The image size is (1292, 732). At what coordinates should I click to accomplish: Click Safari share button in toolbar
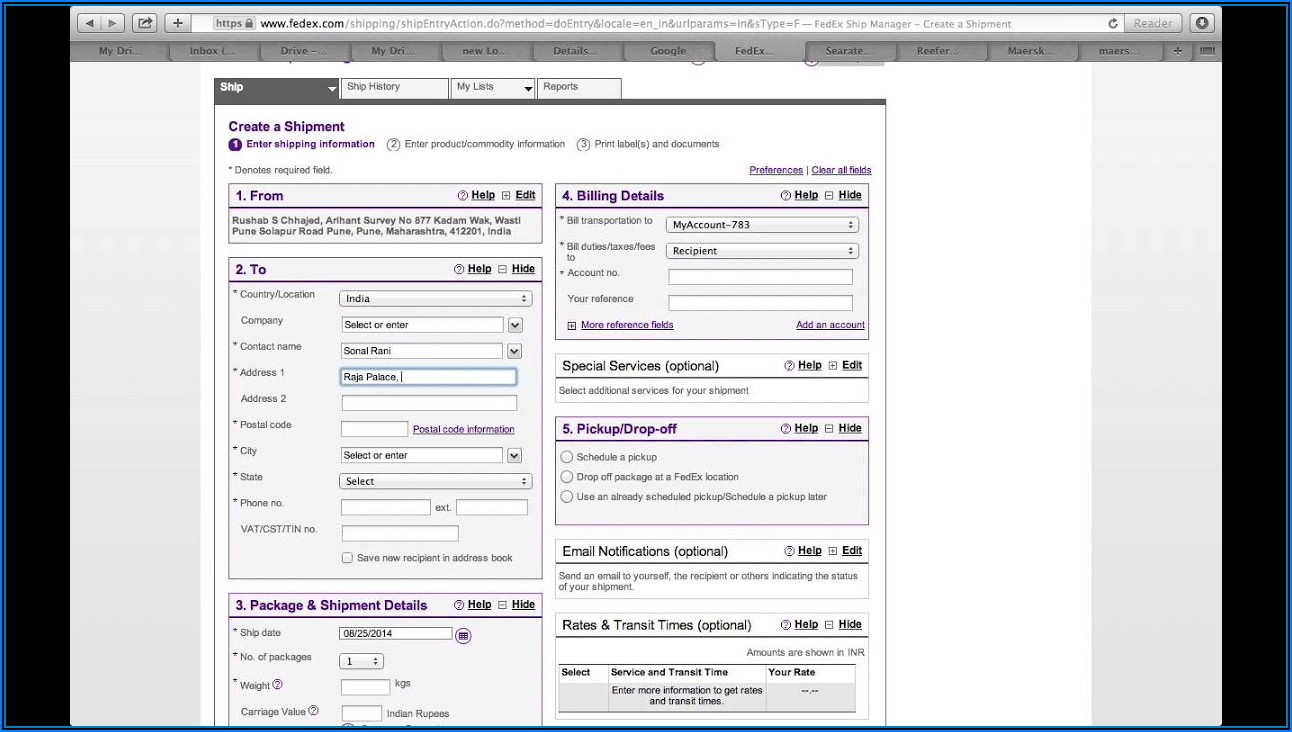pyautogui.click(x=145, y=23)
